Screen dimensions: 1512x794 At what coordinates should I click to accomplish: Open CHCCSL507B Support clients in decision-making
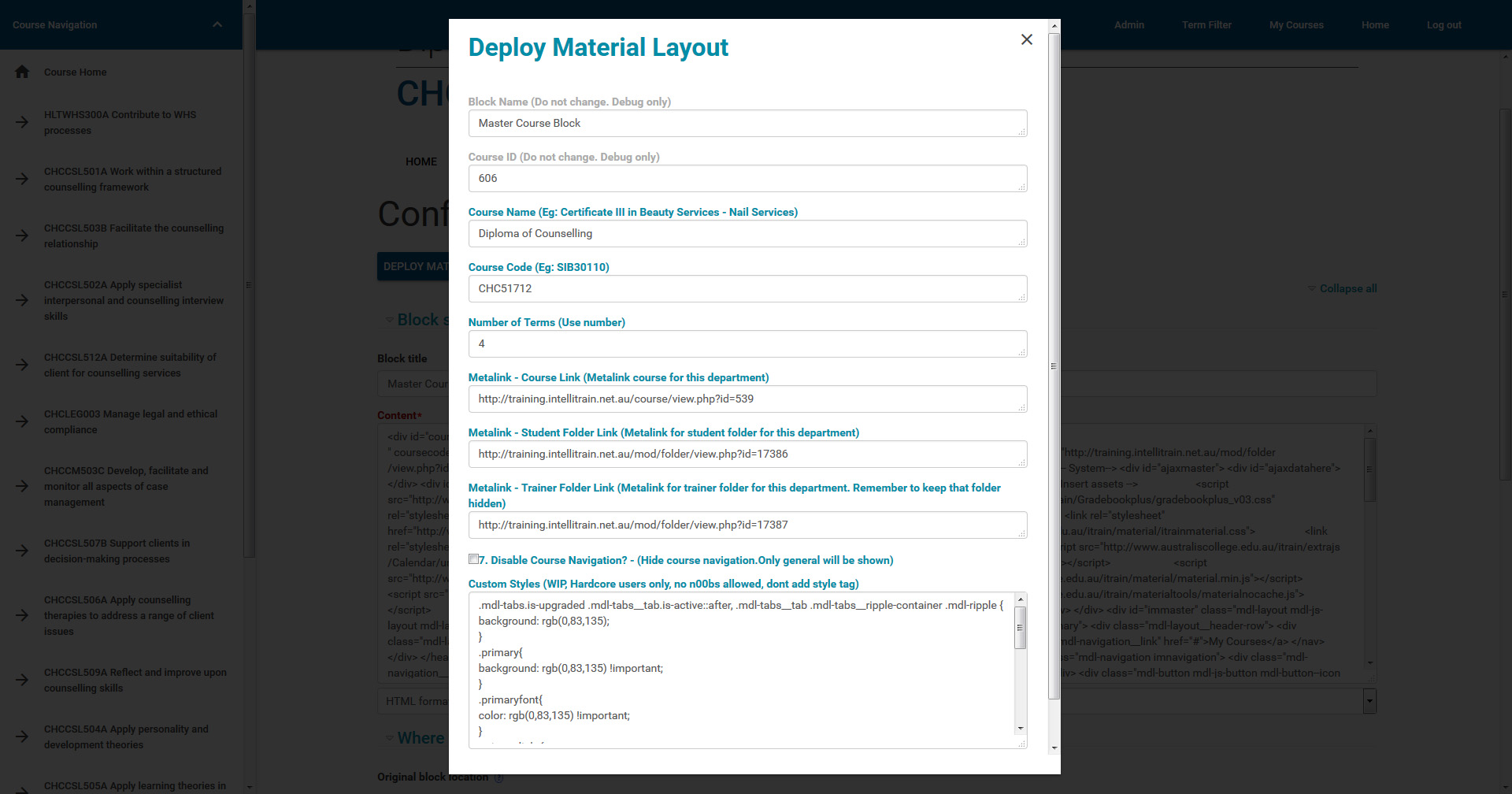(117, 551)
